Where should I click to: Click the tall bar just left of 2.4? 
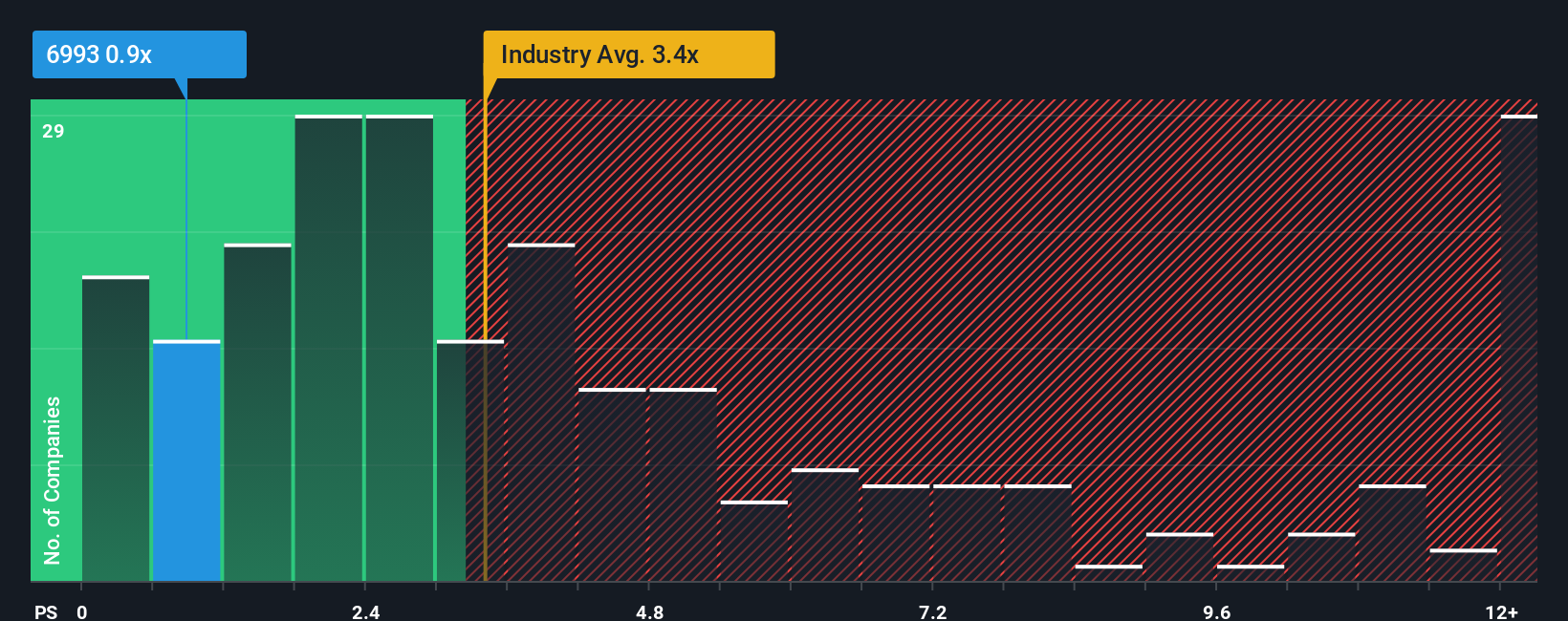tap(329, 348)
